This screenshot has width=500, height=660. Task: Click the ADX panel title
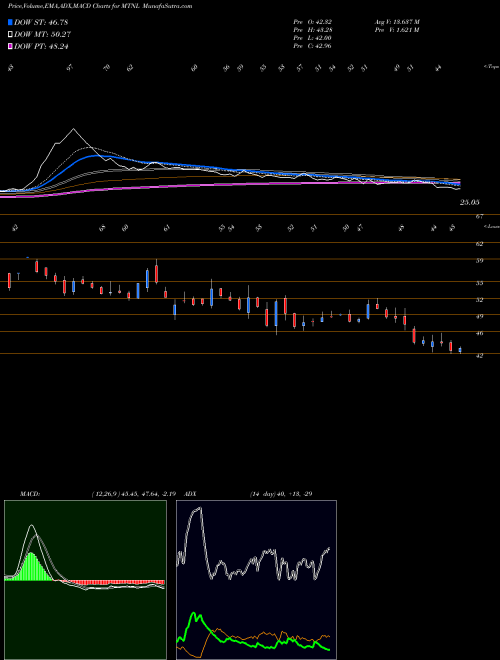tap(190, 494)
